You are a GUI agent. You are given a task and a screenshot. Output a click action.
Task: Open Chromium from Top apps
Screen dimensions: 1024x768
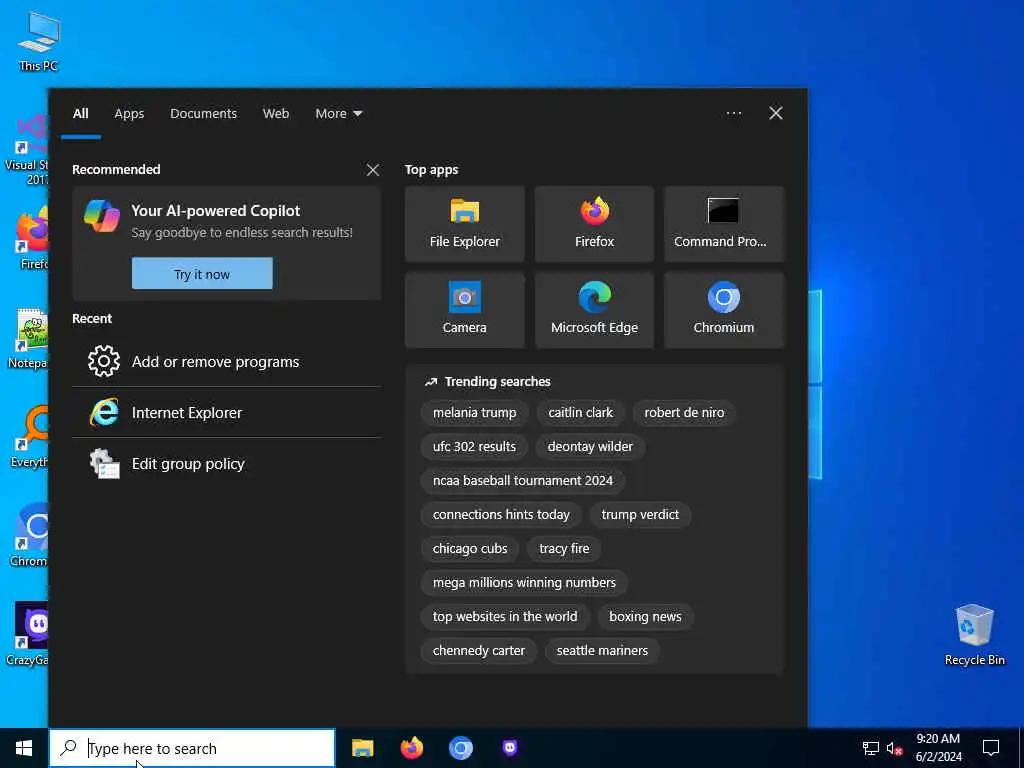pos(724,310)
